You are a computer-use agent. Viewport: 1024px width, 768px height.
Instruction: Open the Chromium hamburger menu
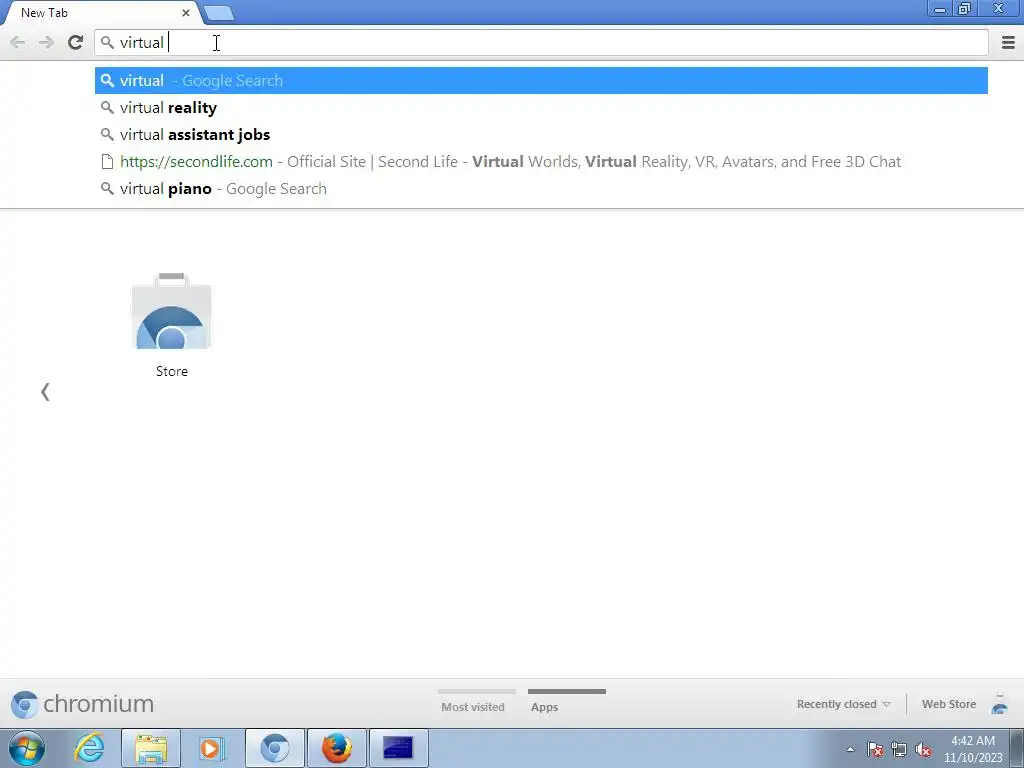click(x=1008, y=43)
